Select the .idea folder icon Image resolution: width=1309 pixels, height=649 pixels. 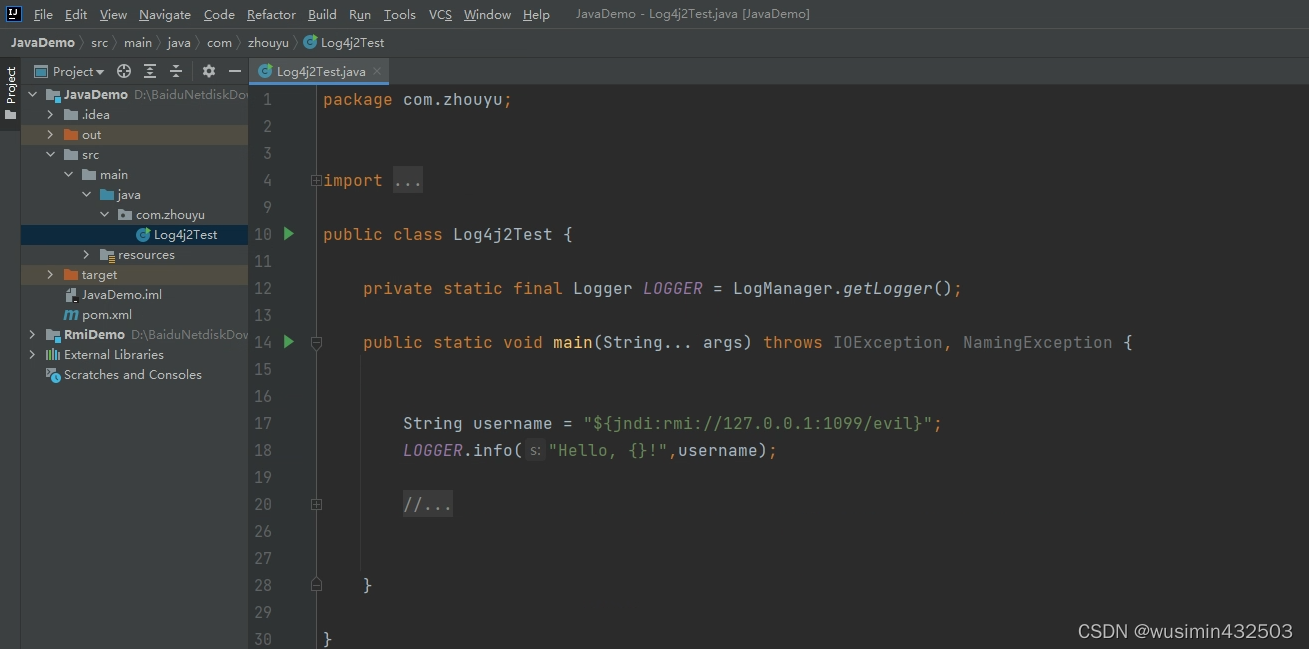click(71, 115)
